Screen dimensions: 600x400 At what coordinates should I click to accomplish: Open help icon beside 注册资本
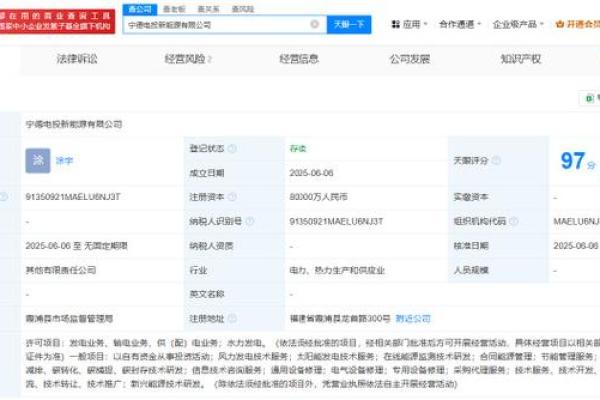point(232,197)
